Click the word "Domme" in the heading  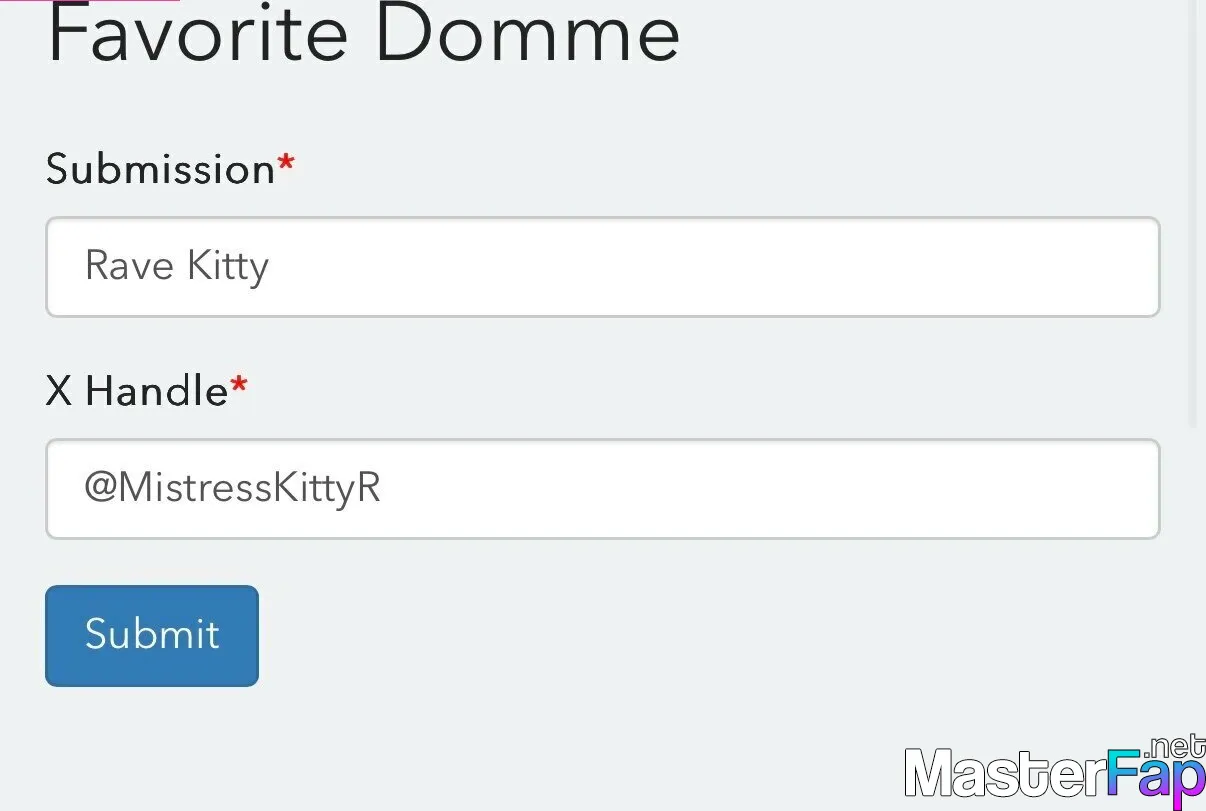(x=528, y=35)
